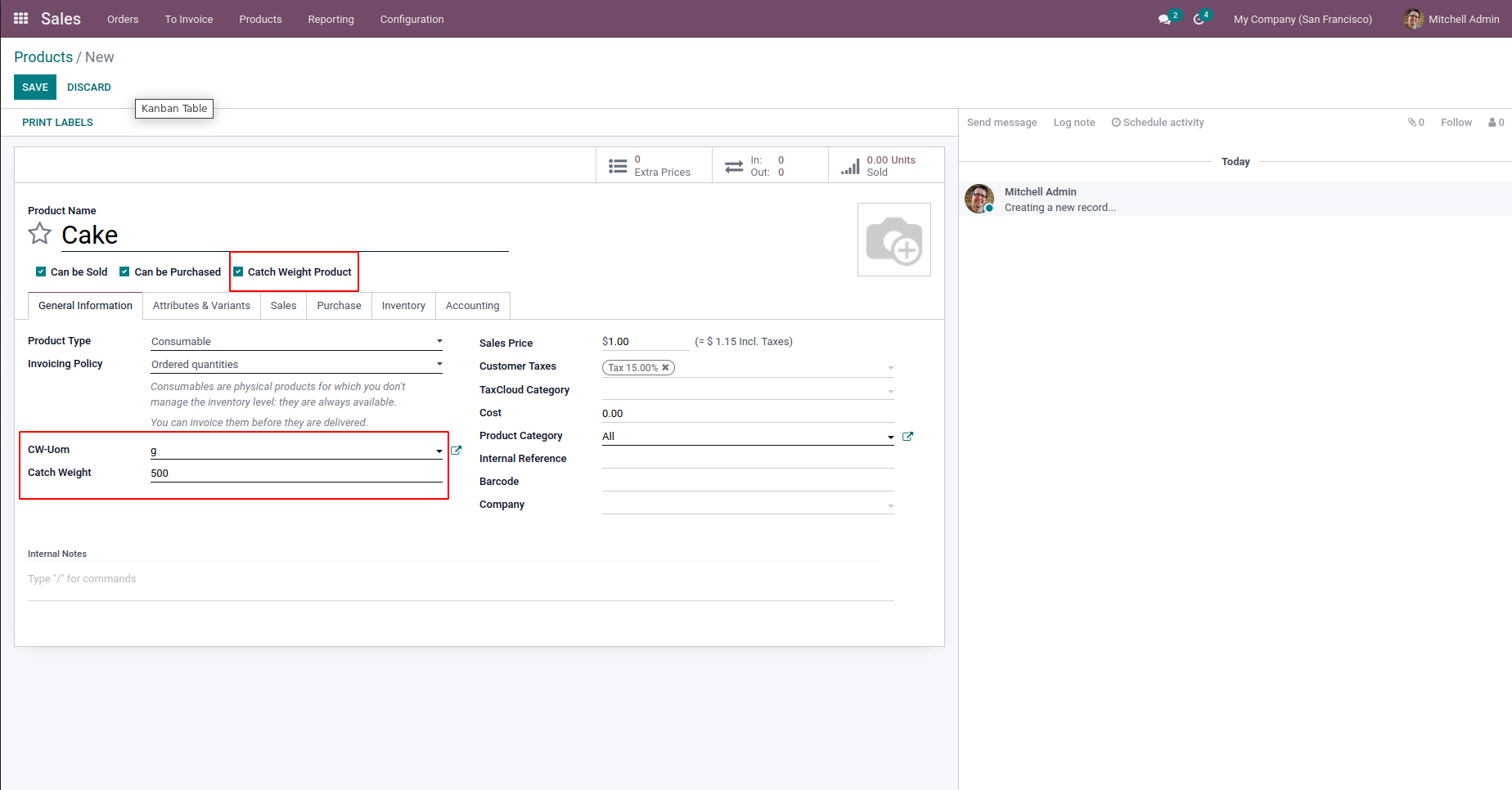This screenshot has height=790, width=1512.
Task: Toggle the Catch Weight Product checkbox
Action: [x=238, y=272]
